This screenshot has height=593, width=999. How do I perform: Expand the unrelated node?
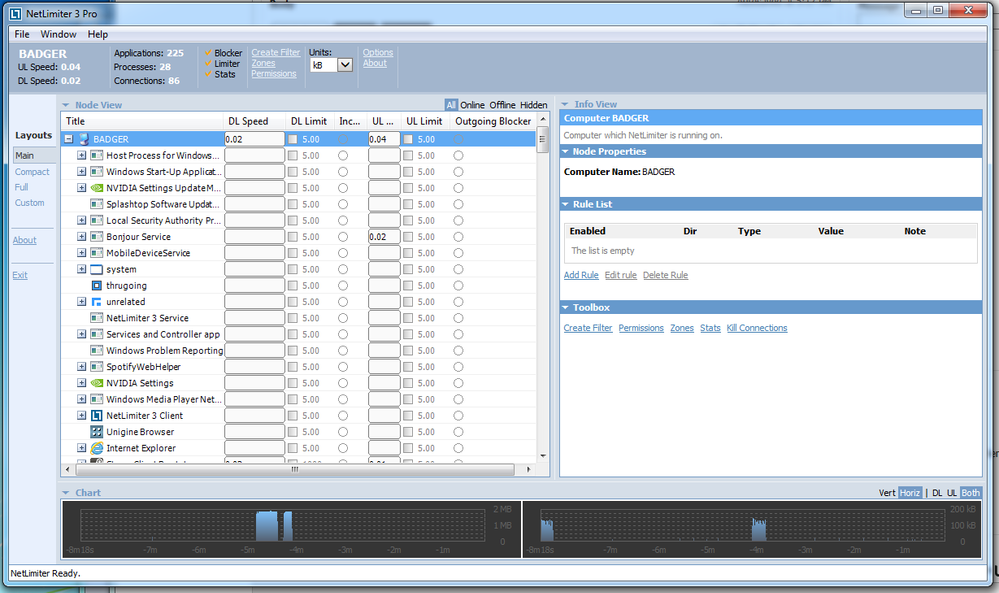[x=82, y=302]
